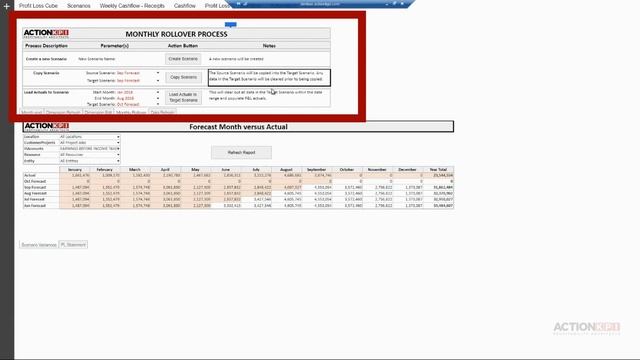Click the January column header
The image size is (640, 360).
[74, 169]
